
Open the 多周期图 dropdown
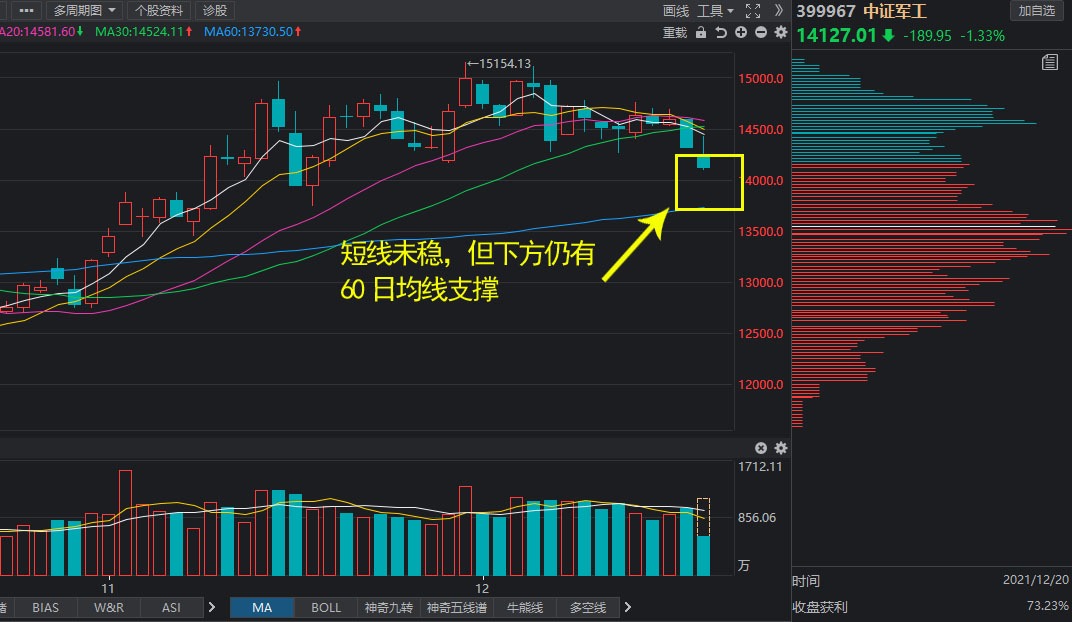(84, 10)
